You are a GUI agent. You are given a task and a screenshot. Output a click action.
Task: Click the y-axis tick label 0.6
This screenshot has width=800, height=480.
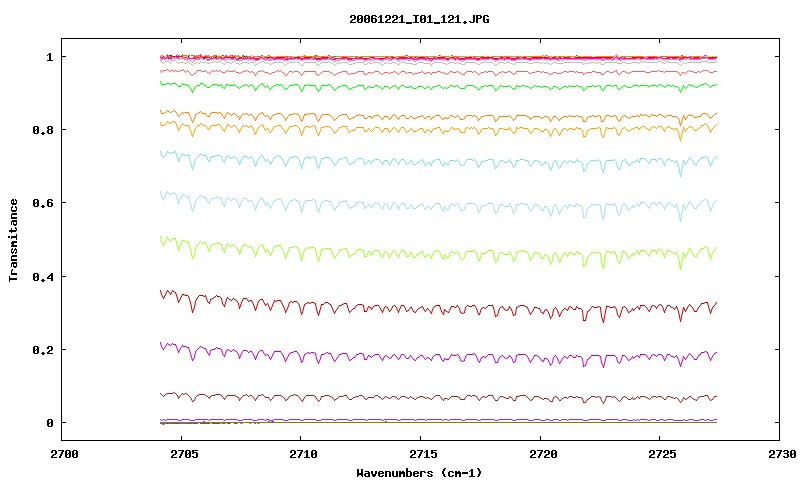[x=43, y=203]
